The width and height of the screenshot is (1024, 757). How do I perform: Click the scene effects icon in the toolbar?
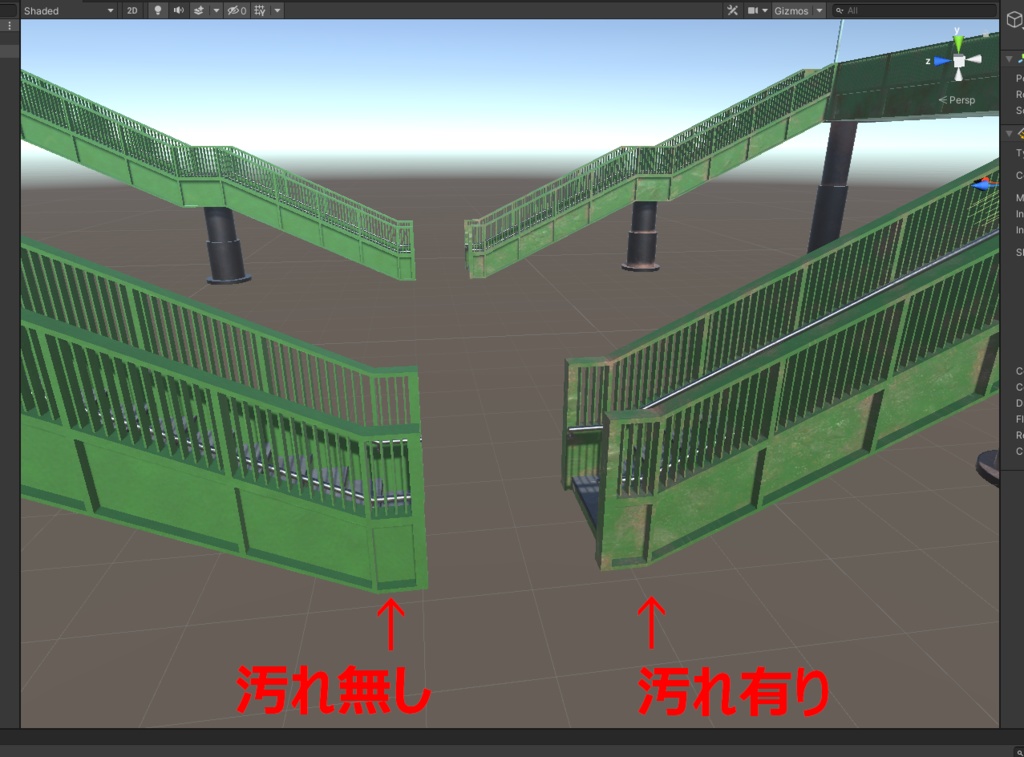tap(199, 10)
